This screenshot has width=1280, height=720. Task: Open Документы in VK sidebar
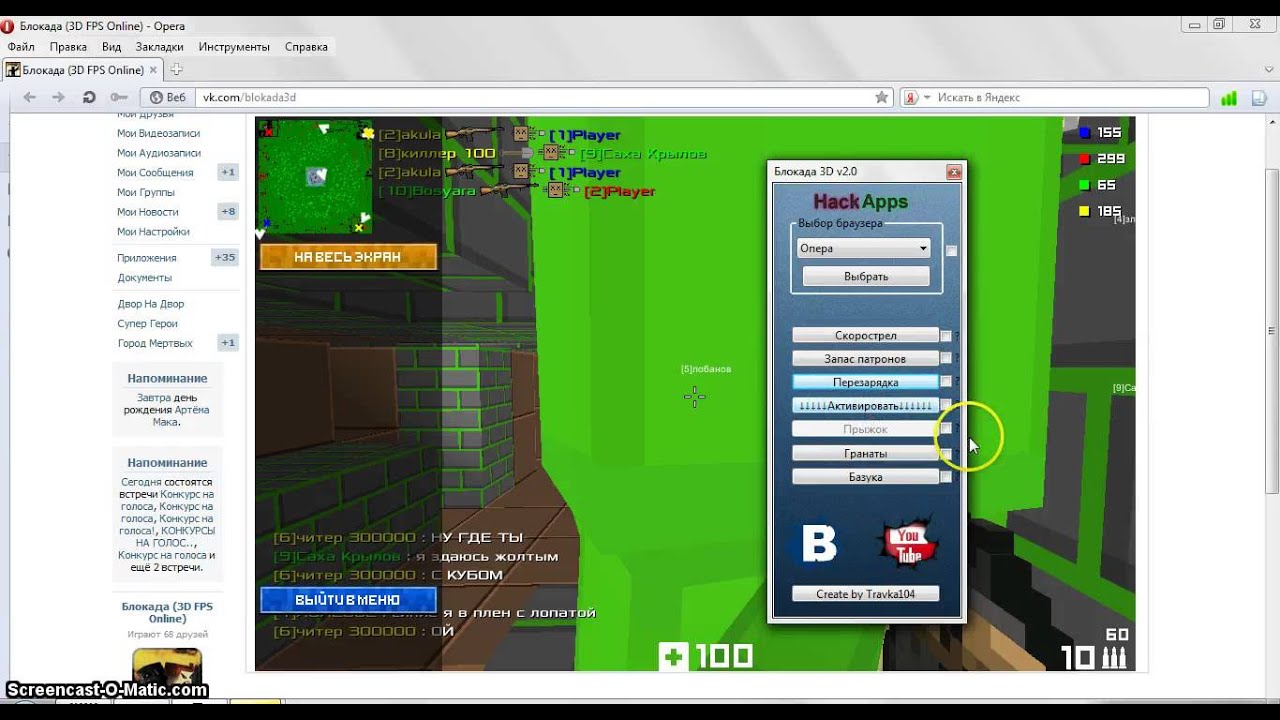pos(145,278)
